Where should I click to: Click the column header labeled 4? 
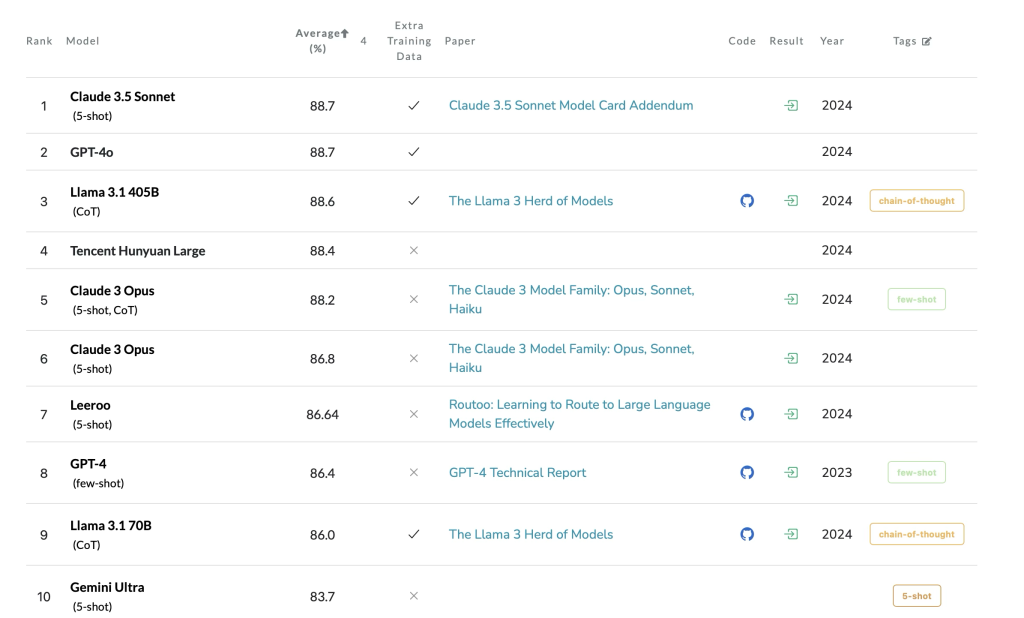point(364,41)
